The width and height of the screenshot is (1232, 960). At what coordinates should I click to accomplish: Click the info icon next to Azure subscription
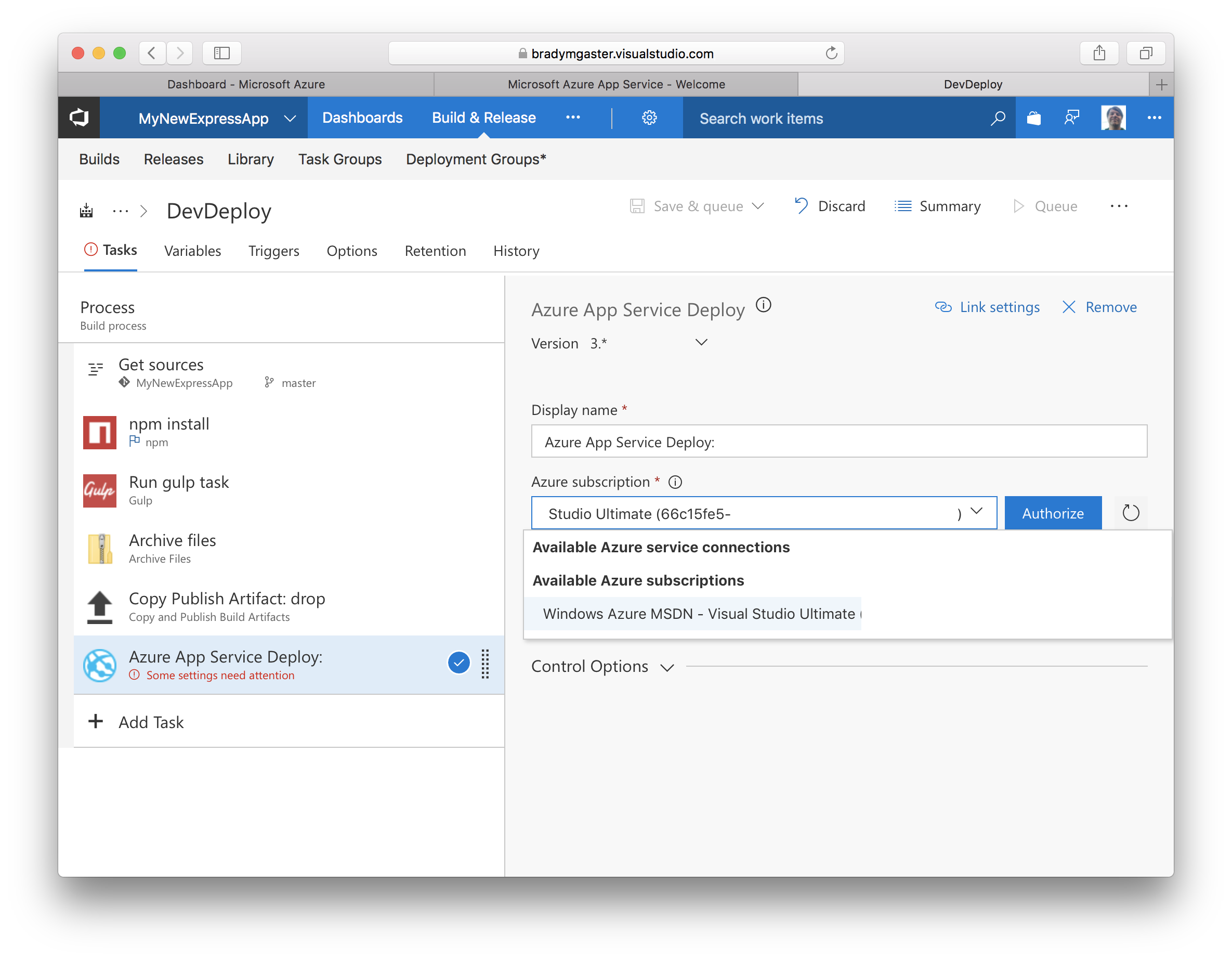point(675,482)
